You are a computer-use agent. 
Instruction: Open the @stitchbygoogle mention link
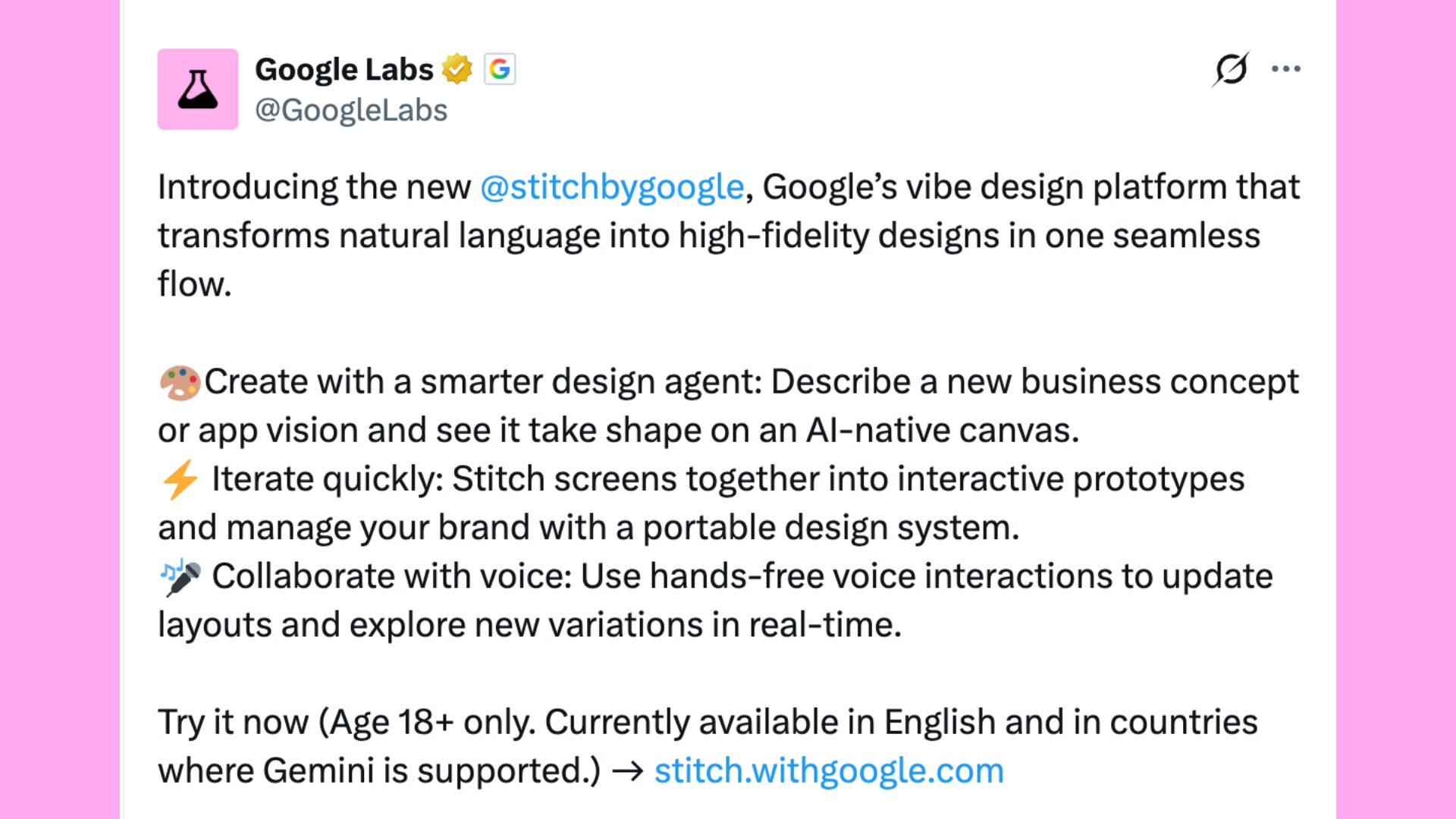(612, 187)
